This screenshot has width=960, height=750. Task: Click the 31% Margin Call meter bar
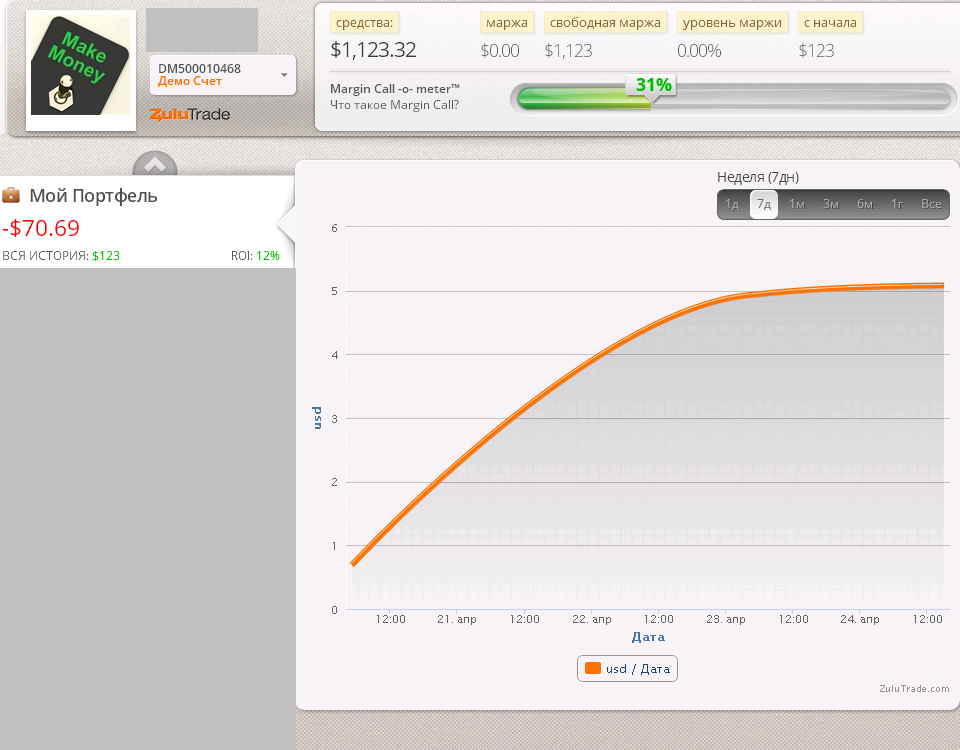tap(733, 98)
